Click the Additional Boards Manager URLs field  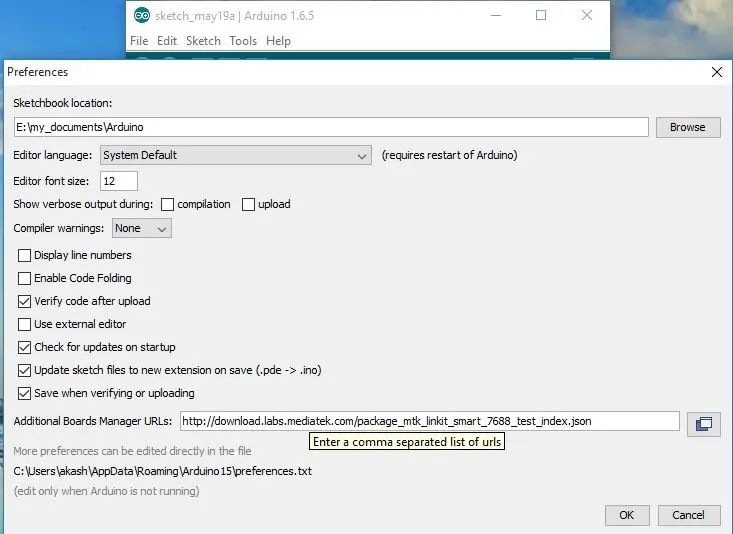click(430, 421)
